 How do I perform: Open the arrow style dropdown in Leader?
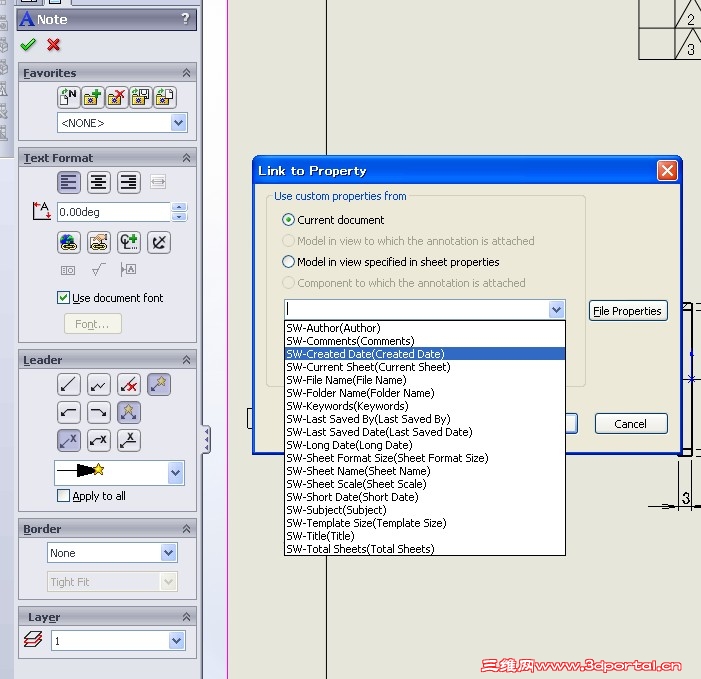(175, 473)
